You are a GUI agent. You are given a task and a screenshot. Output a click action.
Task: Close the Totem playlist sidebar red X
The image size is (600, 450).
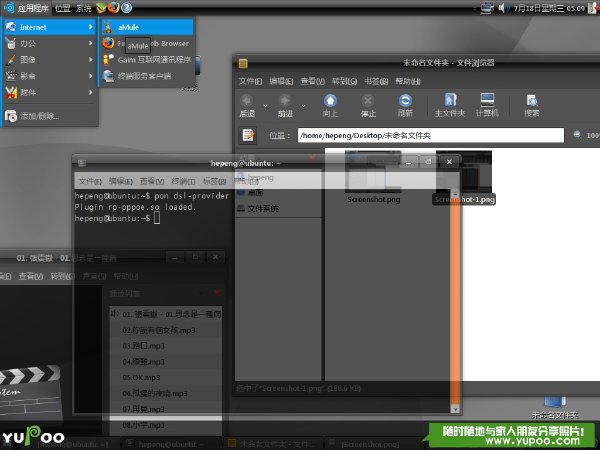click(x=217, y=293)
